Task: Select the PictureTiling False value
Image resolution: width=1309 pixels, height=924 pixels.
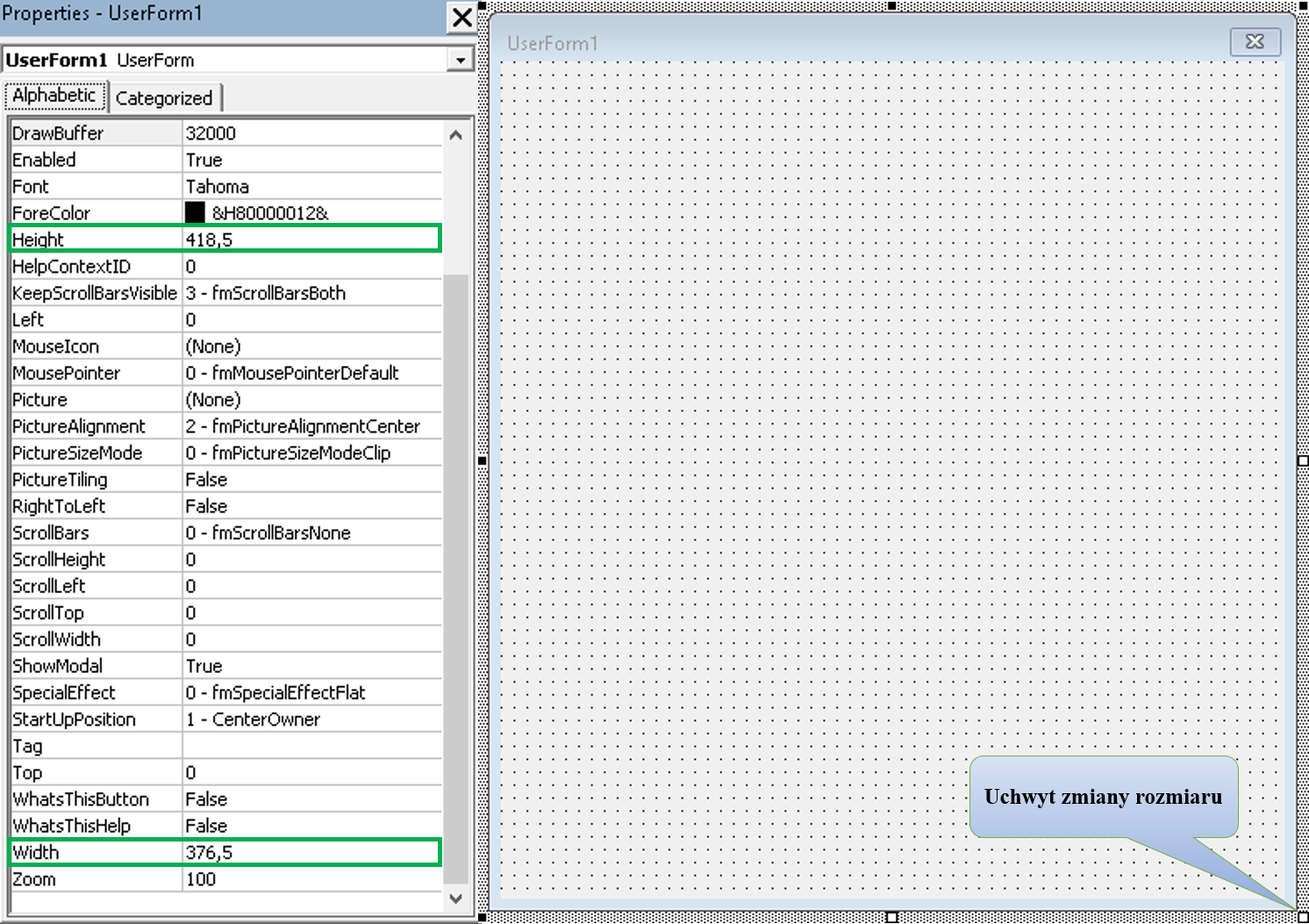Action: click(x=311, y=480)
